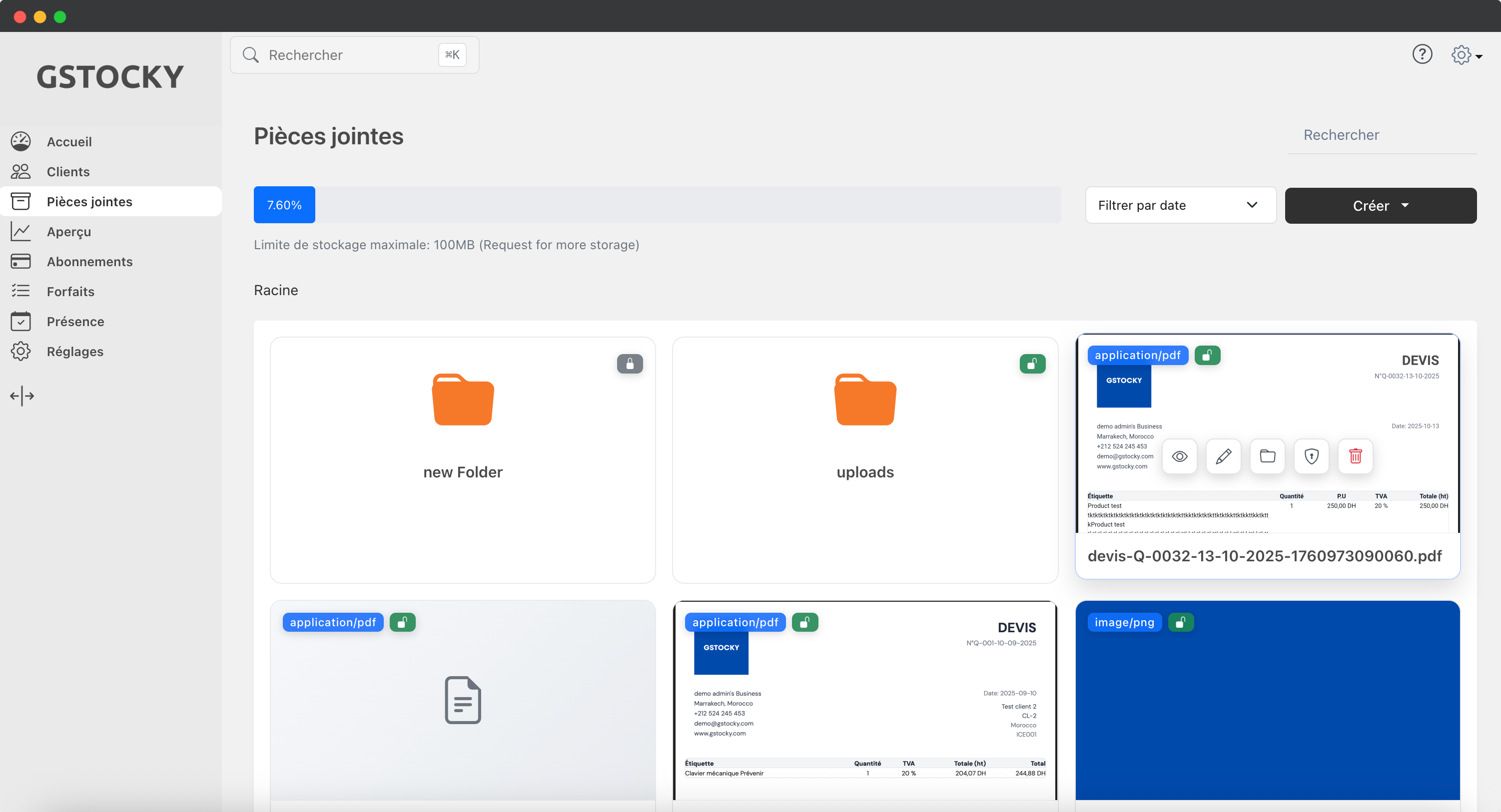Click the Abonnements card icon
Viewport: 1501px width, 812px height.
[x=21, y=261]
